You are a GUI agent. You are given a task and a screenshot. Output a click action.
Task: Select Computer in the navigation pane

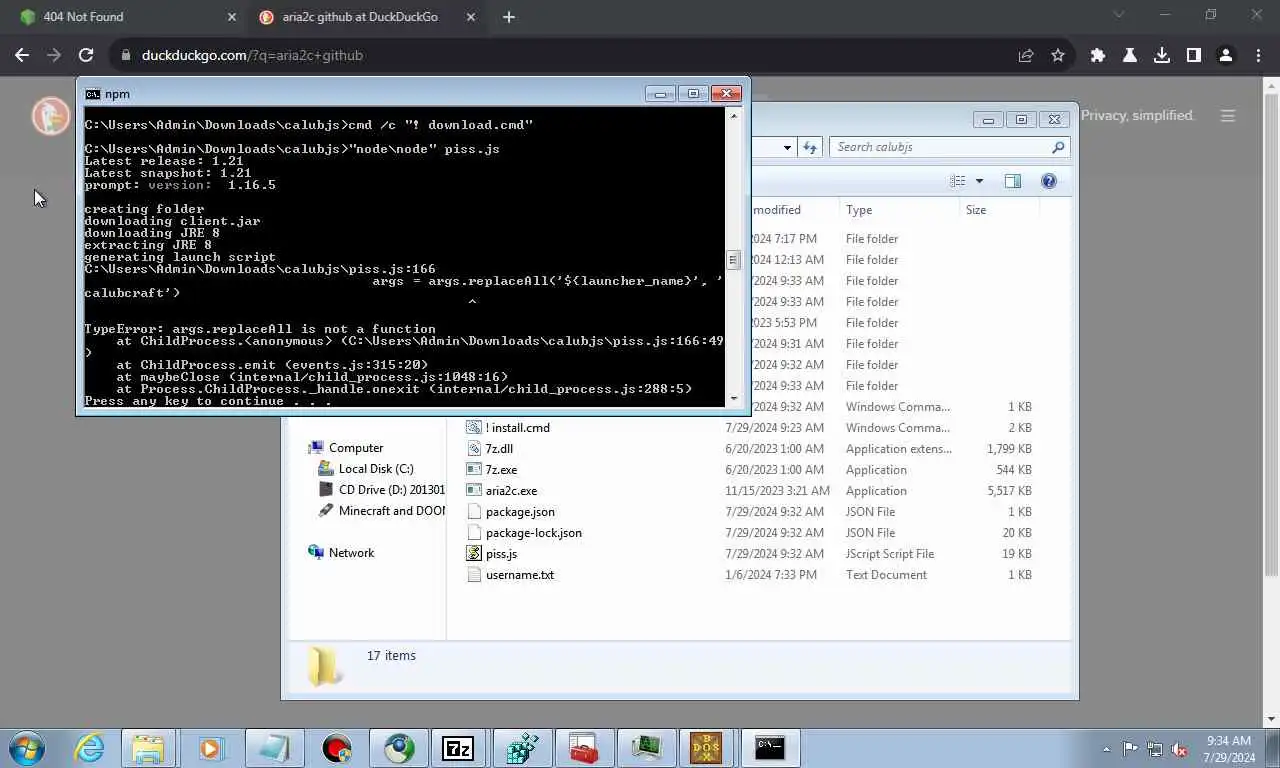[x=356, y=448]
